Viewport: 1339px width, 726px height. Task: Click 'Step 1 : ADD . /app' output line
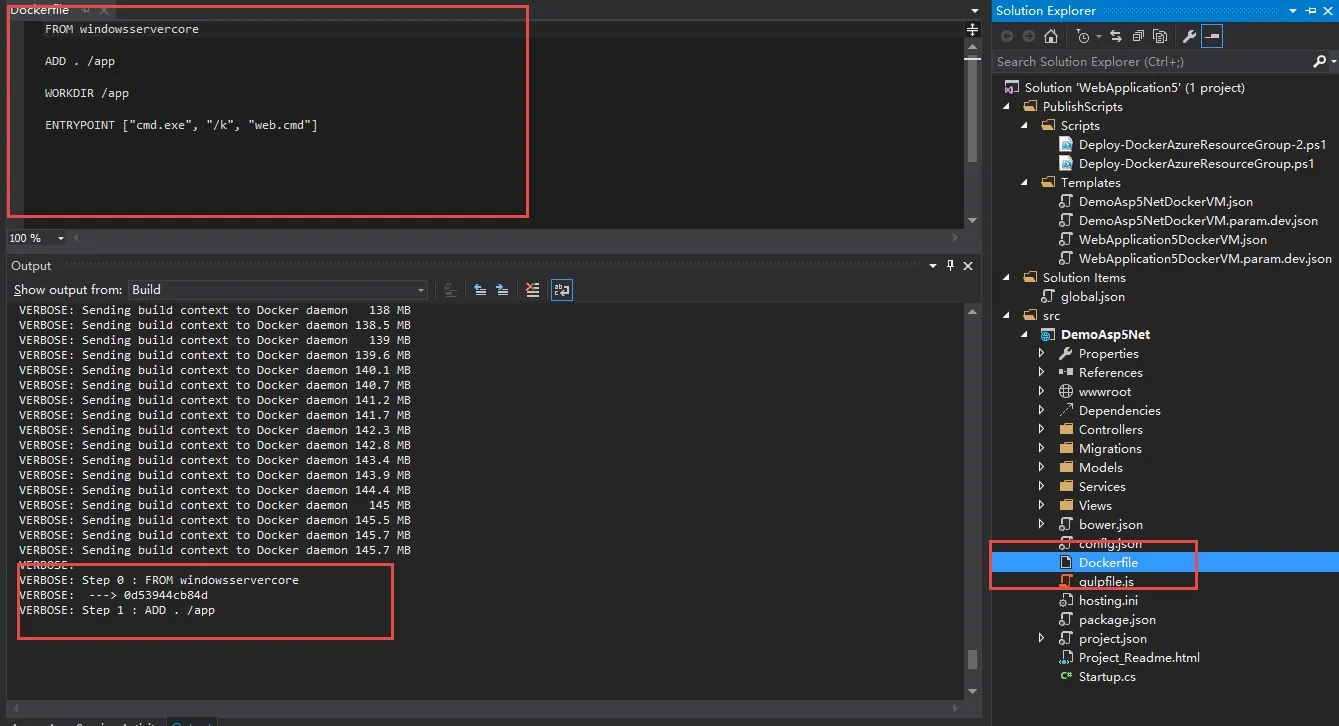coord(148,610)
